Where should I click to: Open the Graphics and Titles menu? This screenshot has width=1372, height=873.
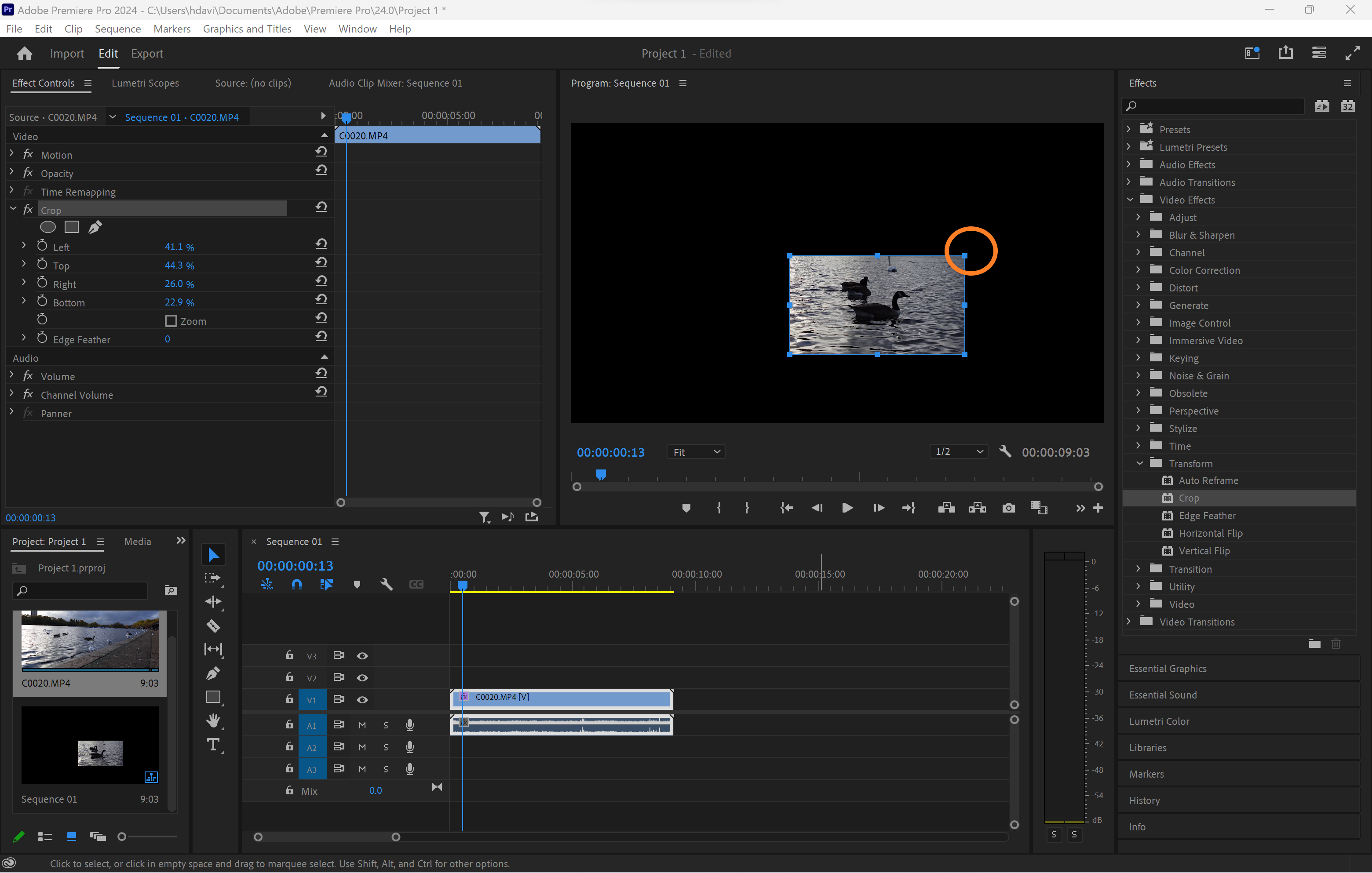247,29
